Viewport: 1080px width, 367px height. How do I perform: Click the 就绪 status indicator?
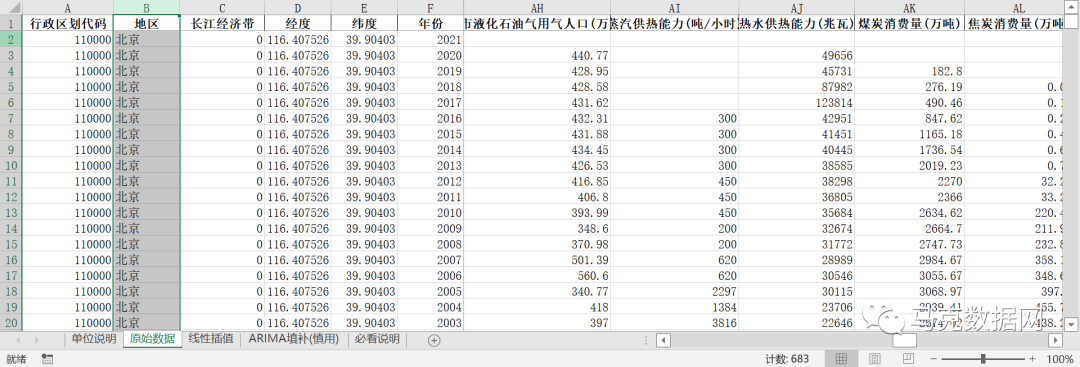16,359
